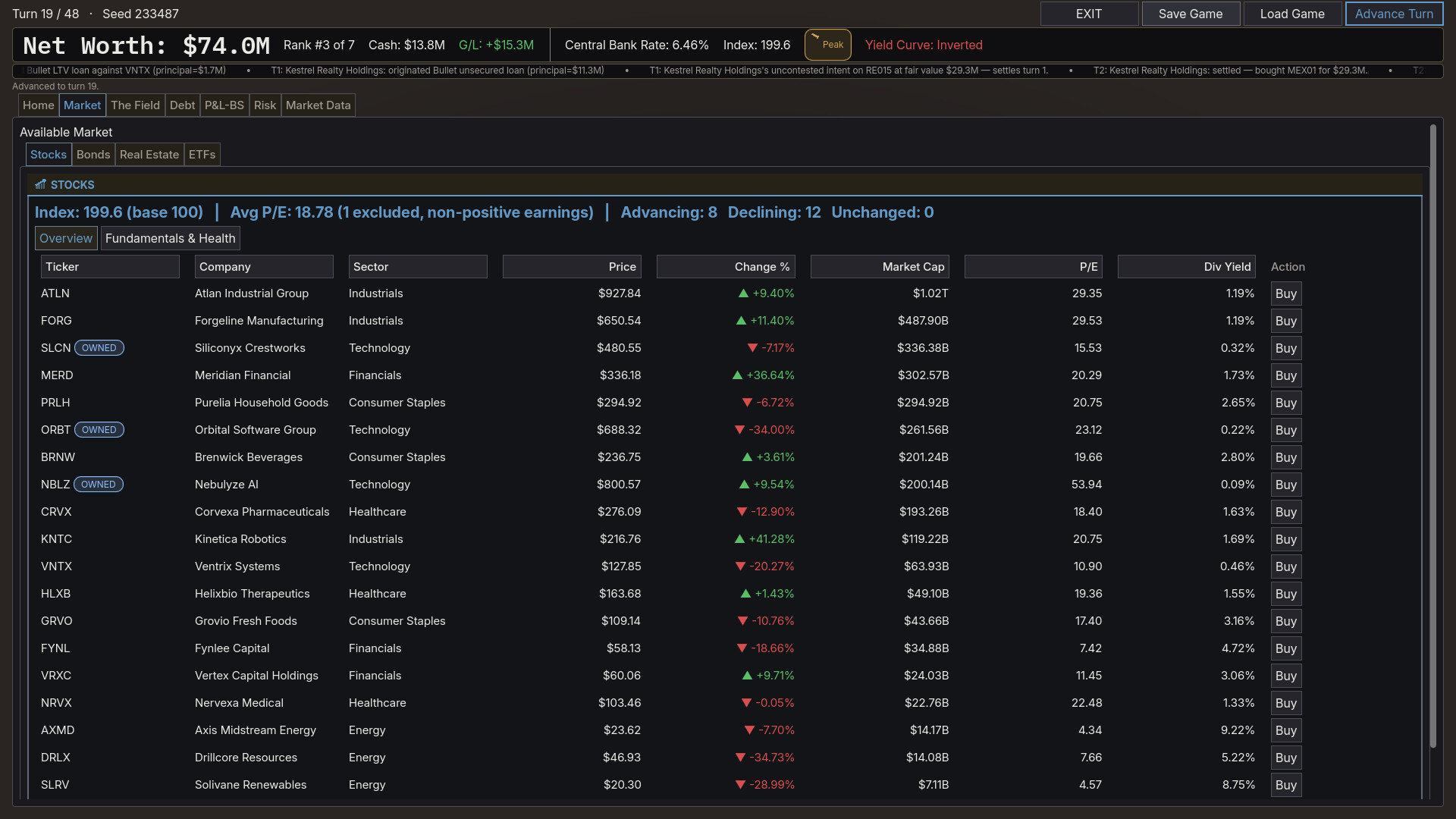
Task: Sort by Price column header
Action: pos(572,267)
